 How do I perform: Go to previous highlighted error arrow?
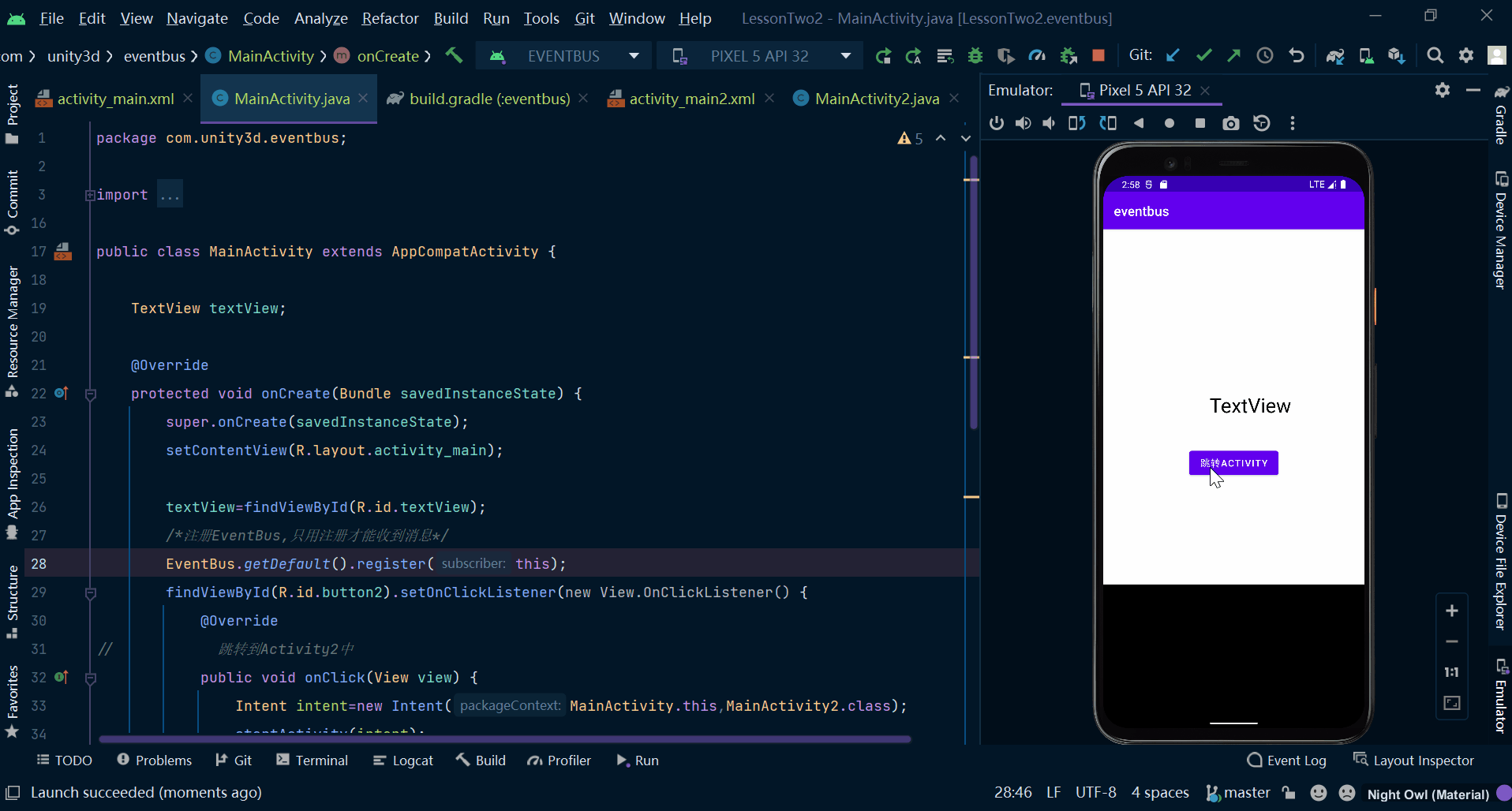coord(941,138)
